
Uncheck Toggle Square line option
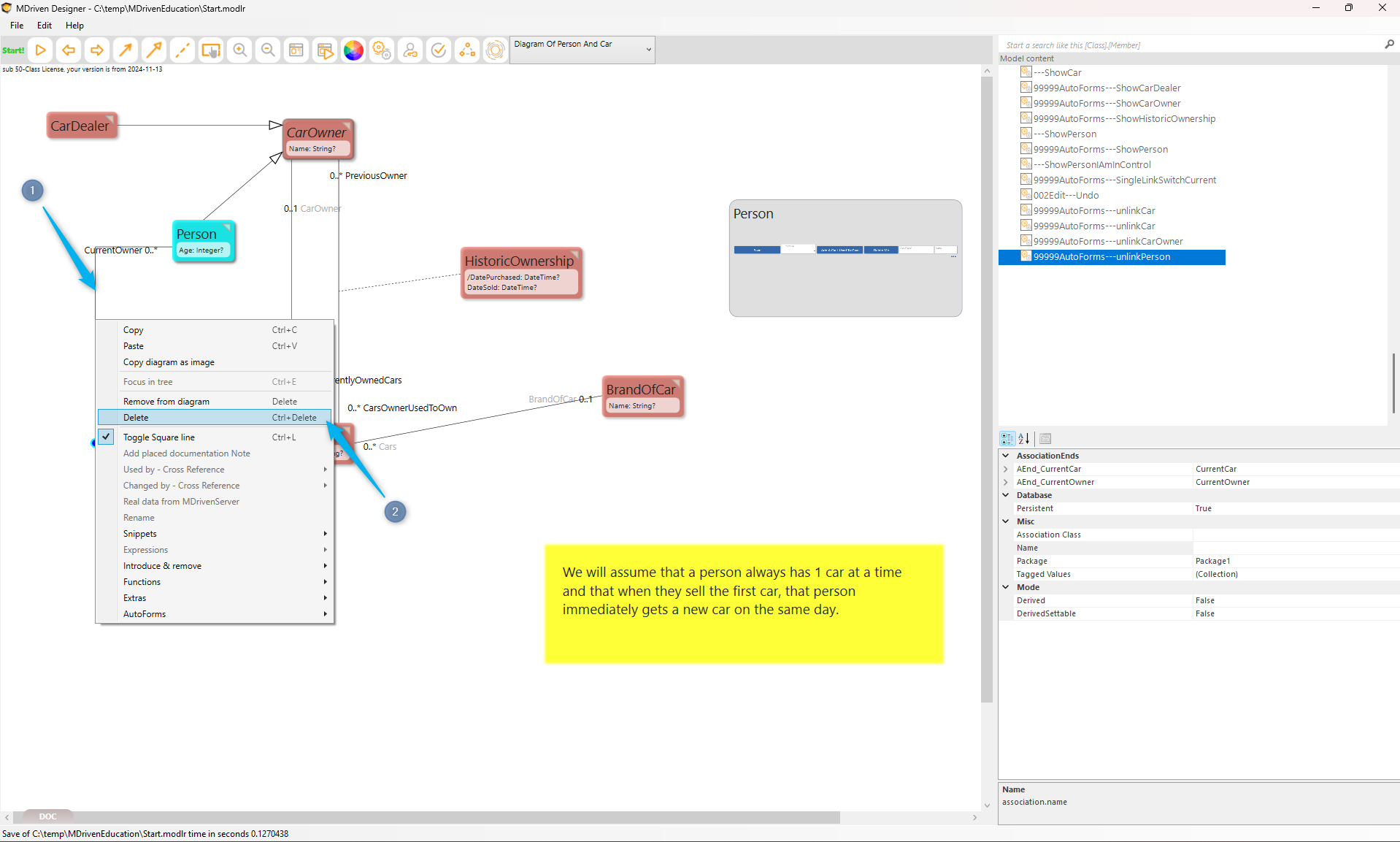pyautogui.click(x=158, y=437)
